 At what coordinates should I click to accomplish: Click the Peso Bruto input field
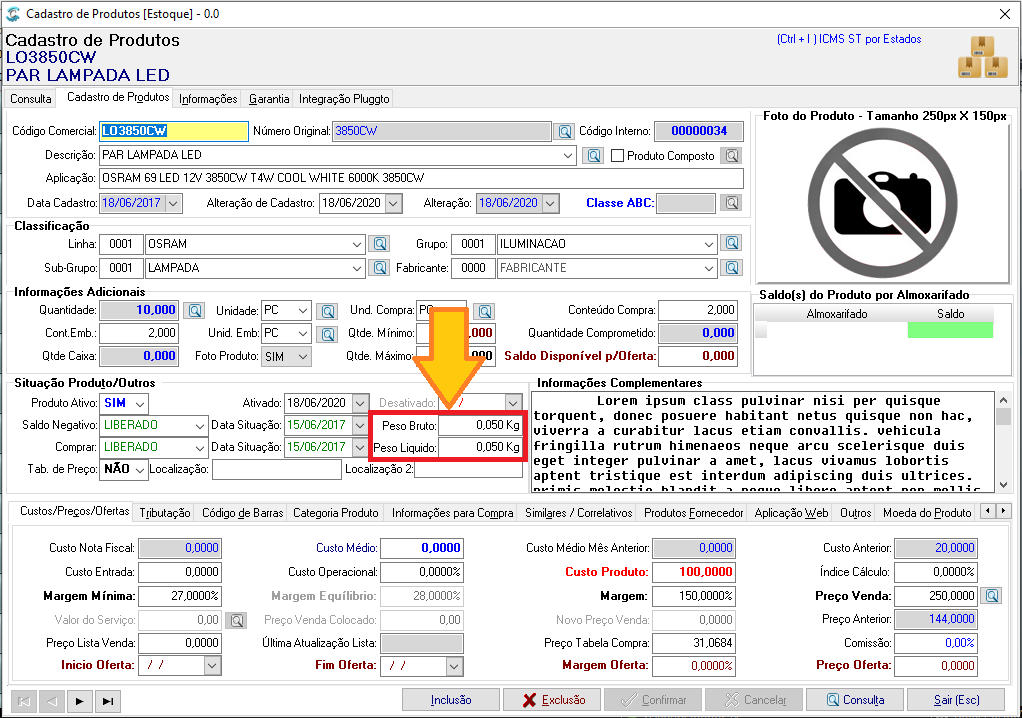tap(480, 425)
